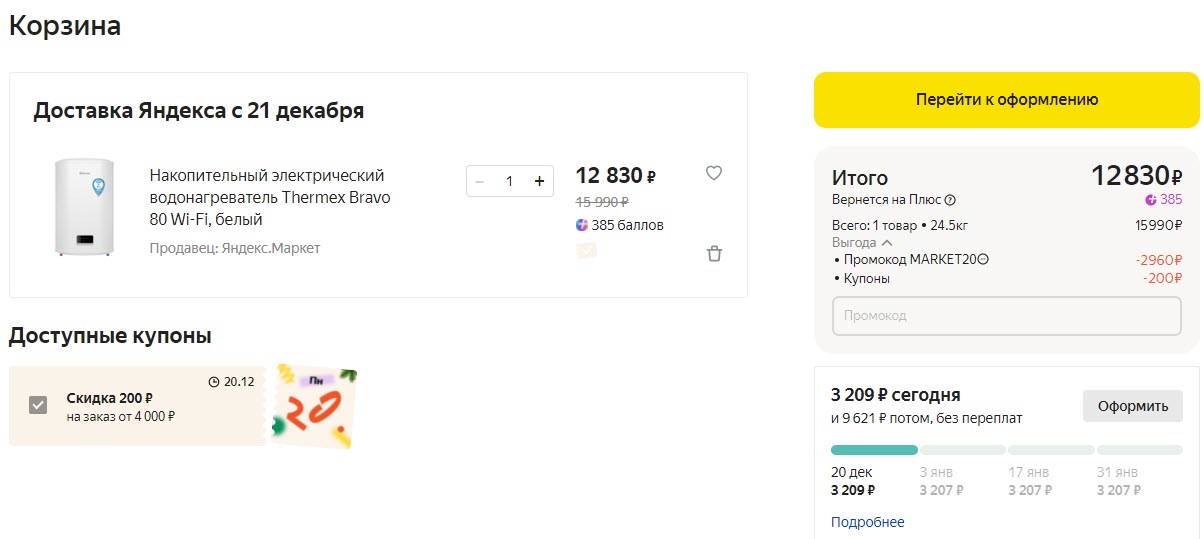
Task: Click Оформить for split payment
Action: 1132,406
